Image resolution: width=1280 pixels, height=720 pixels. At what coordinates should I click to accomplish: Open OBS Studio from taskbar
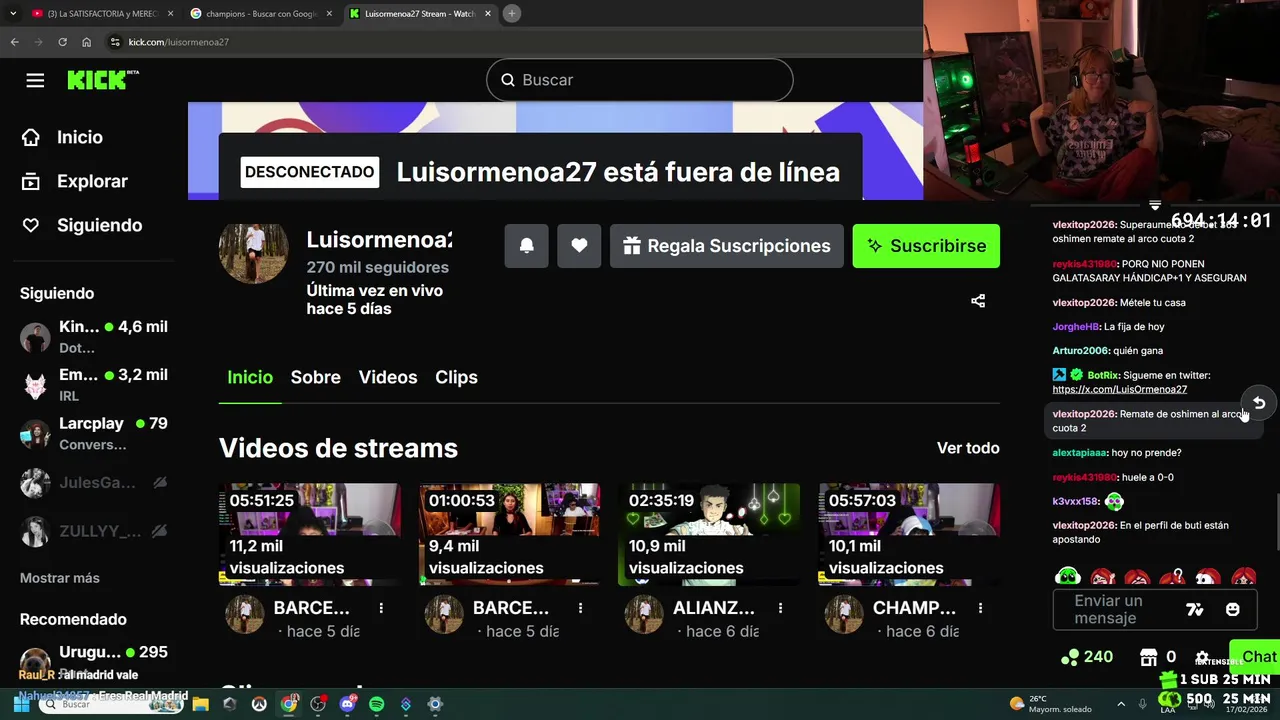click(x=318, y=704)
